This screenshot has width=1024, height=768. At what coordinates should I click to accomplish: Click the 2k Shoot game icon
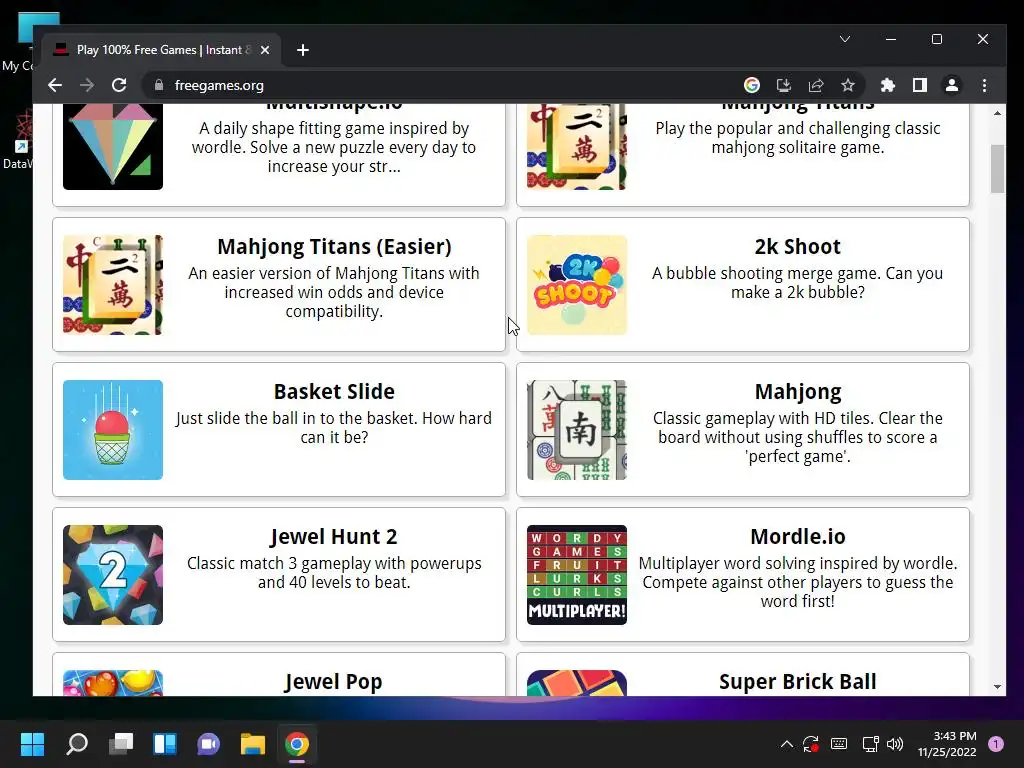(x=577, y=285)
